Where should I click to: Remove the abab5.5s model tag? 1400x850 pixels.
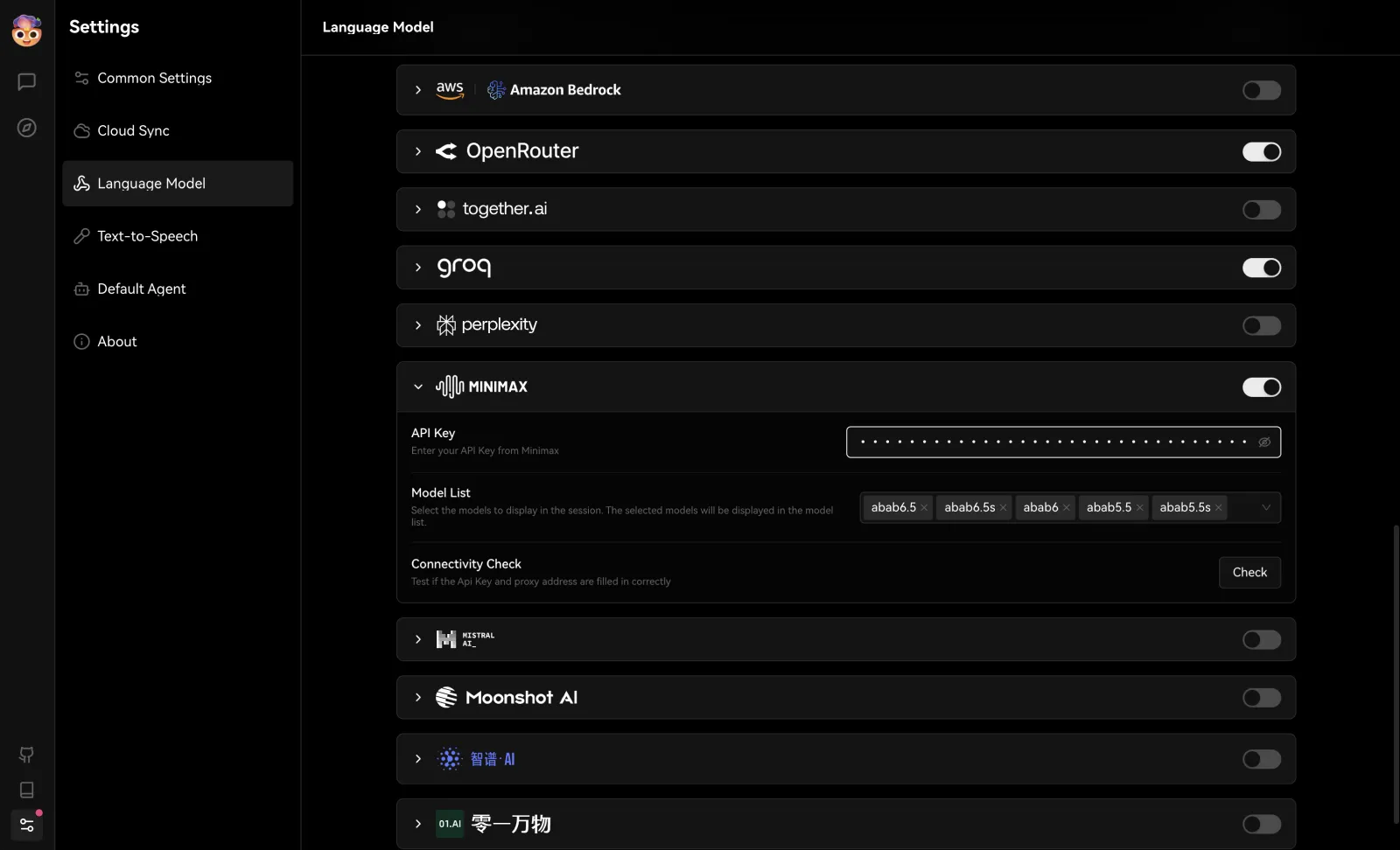1219,507
